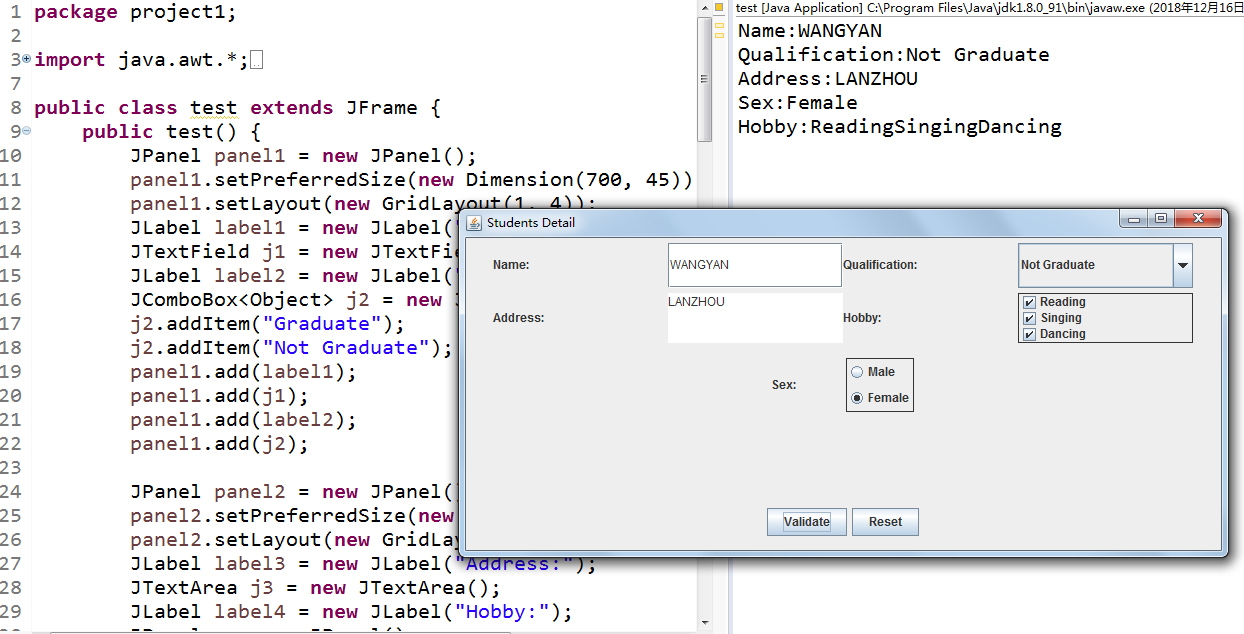Click the console line Hobby:ReadingSingingDancing
Screen dimensions: 1244x634
(900, 127)
